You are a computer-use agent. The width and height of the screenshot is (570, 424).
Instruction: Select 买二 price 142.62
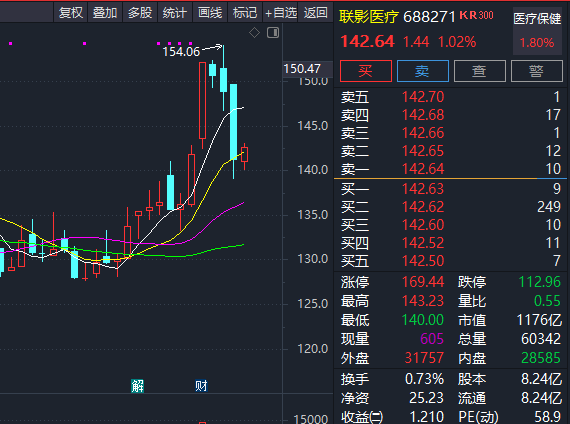(423, 207)
